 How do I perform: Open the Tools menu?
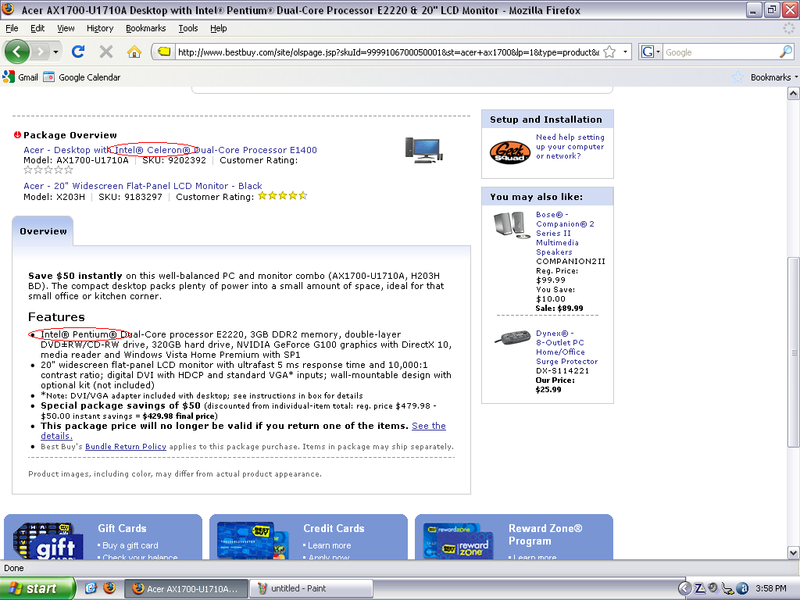(x=188, y=29)
